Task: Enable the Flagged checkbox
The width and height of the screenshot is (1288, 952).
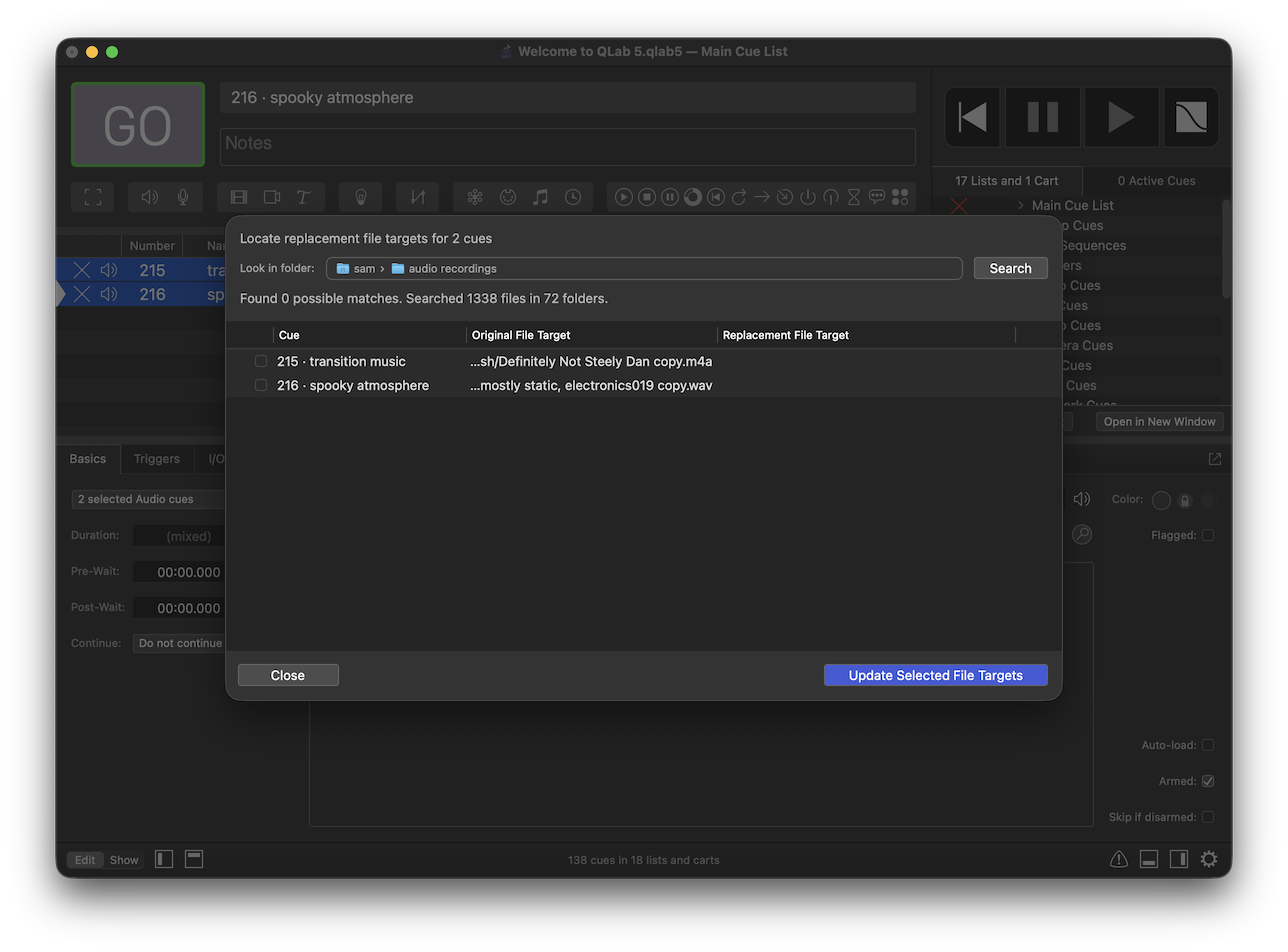Action: 1208,535
